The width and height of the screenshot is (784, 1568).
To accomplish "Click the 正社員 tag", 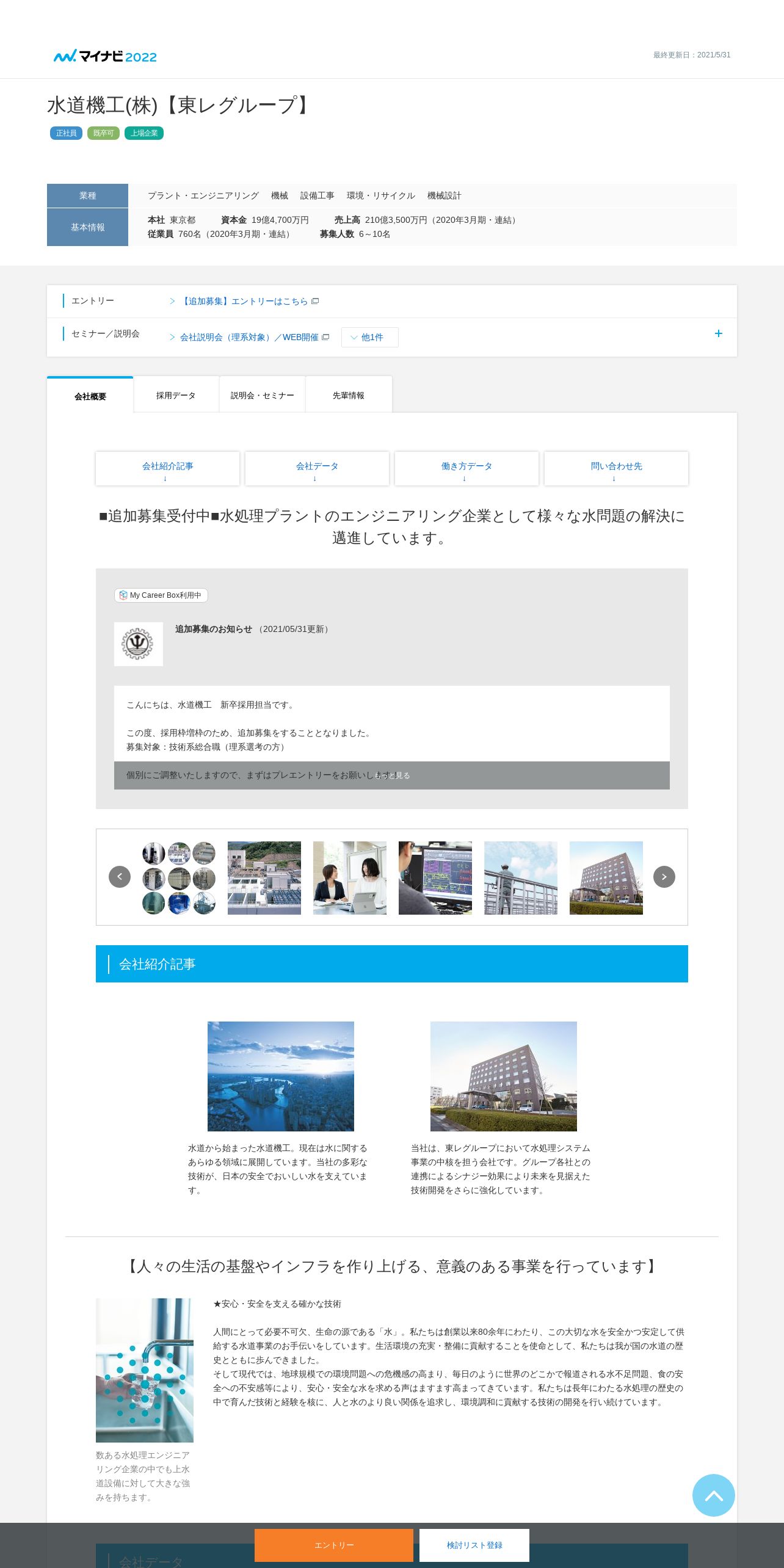I will click(x=66, y=133).
